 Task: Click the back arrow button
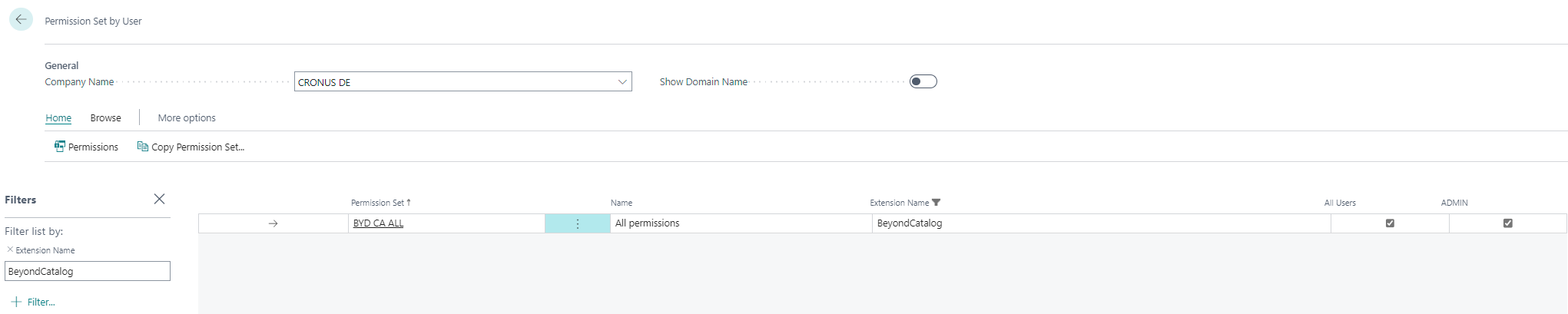point(21,19)
